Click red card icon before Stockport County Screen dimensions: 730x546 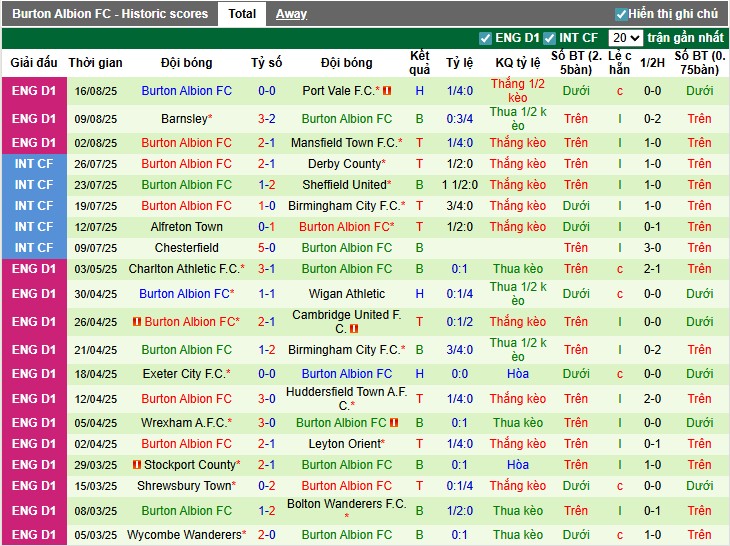(x=136, y=465)
